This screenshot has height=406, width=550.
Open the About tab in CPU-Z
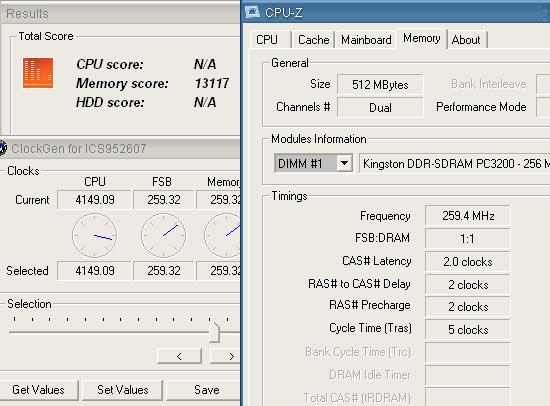tap(466, 40)
